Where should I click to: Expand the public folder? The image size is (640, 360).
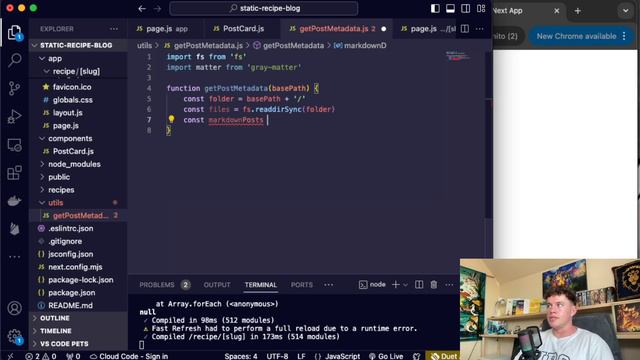click(78, 177)
